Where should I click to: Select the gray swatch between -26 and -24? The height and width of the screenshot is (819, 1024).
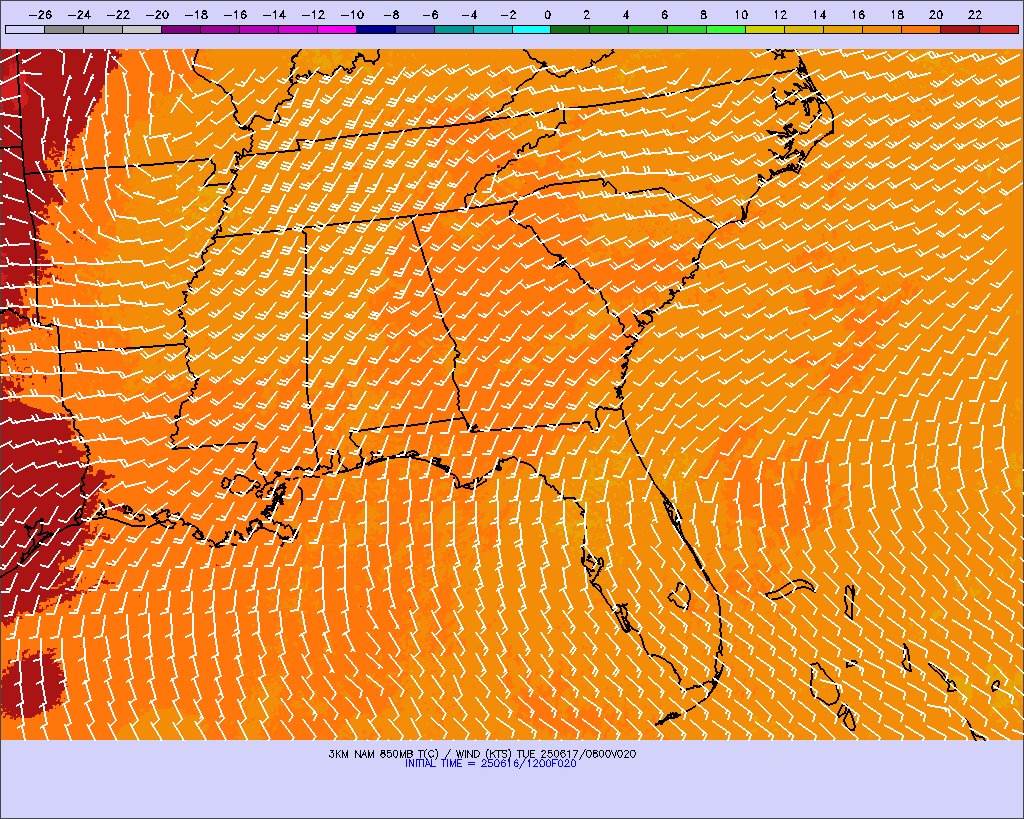pyautogui.click(x=64, y=29)
